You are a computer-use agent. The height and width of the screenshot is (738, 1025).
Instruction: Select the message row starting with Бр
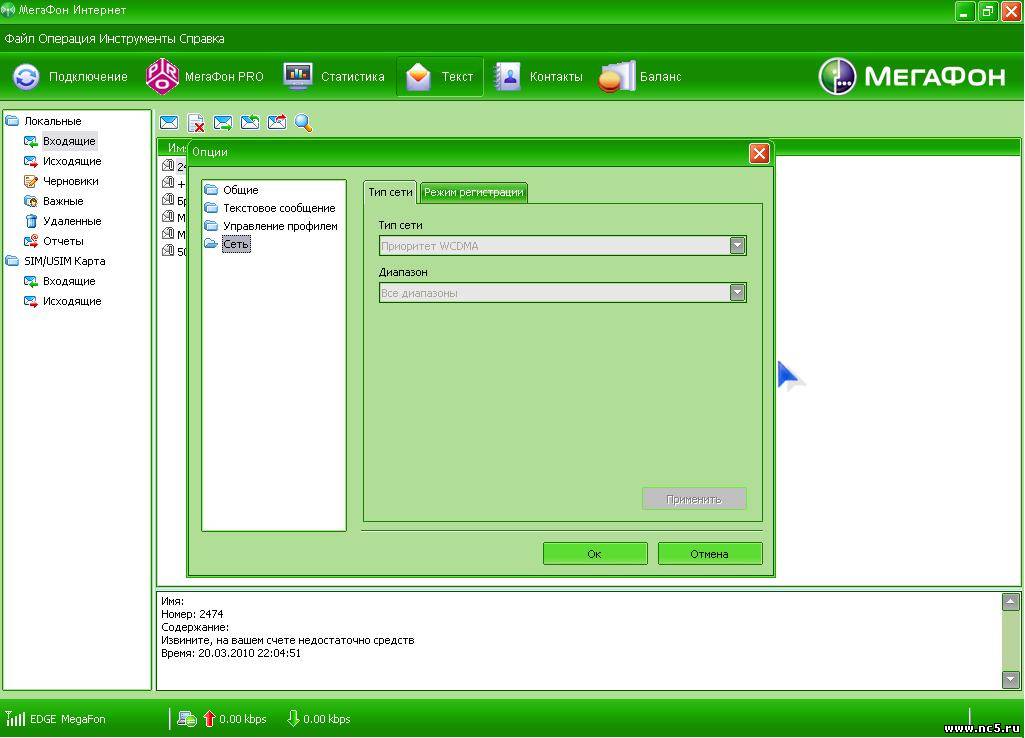(x=174, y=200)
